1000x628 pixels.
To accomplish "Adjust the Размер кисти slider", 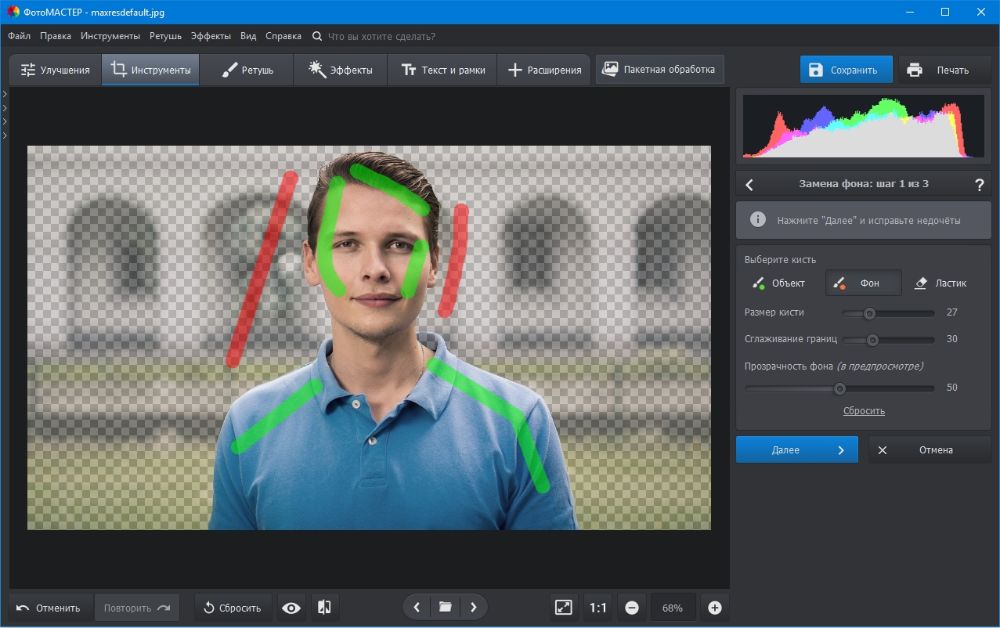I will click(x=870, y=313).
